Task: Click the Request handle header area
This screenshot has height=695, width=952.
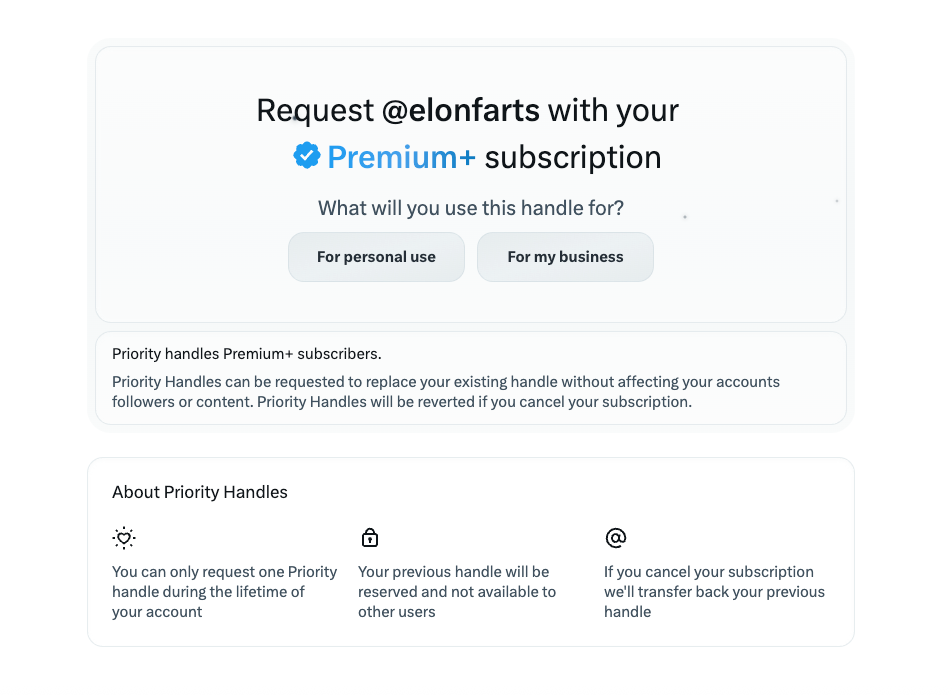Action: pyautogui.click(x=468, y=110)
